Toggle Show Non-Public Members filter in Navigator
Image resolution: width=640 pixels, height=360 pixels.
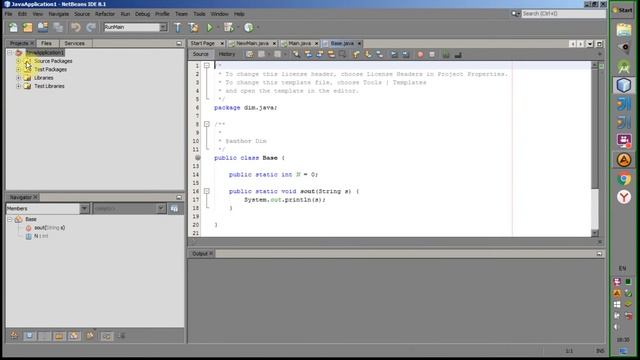[x=59, y=336]
